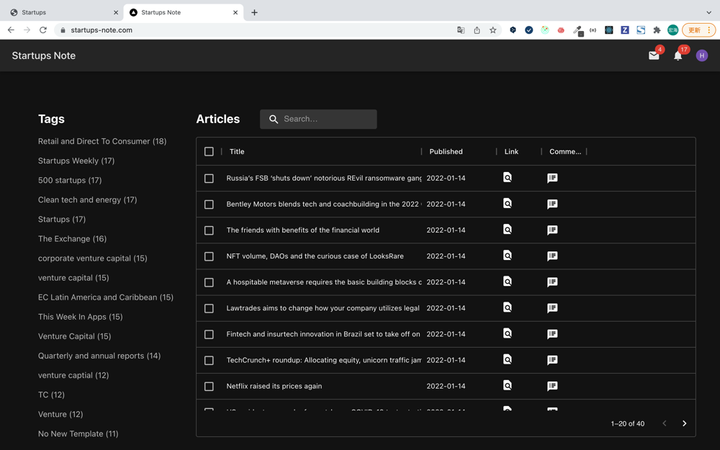Check the friends with benefits article row

[209, 230]
